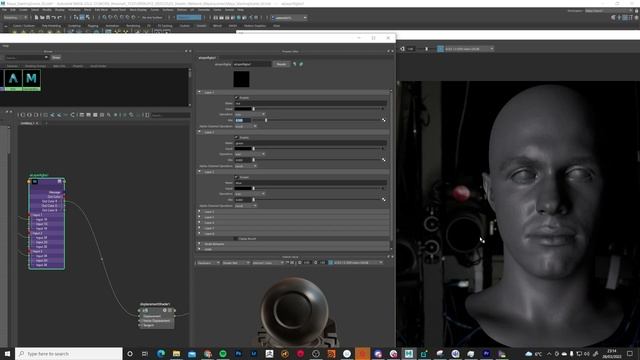Click the output connections icon in node toolbar

click(x=36, y=115)
